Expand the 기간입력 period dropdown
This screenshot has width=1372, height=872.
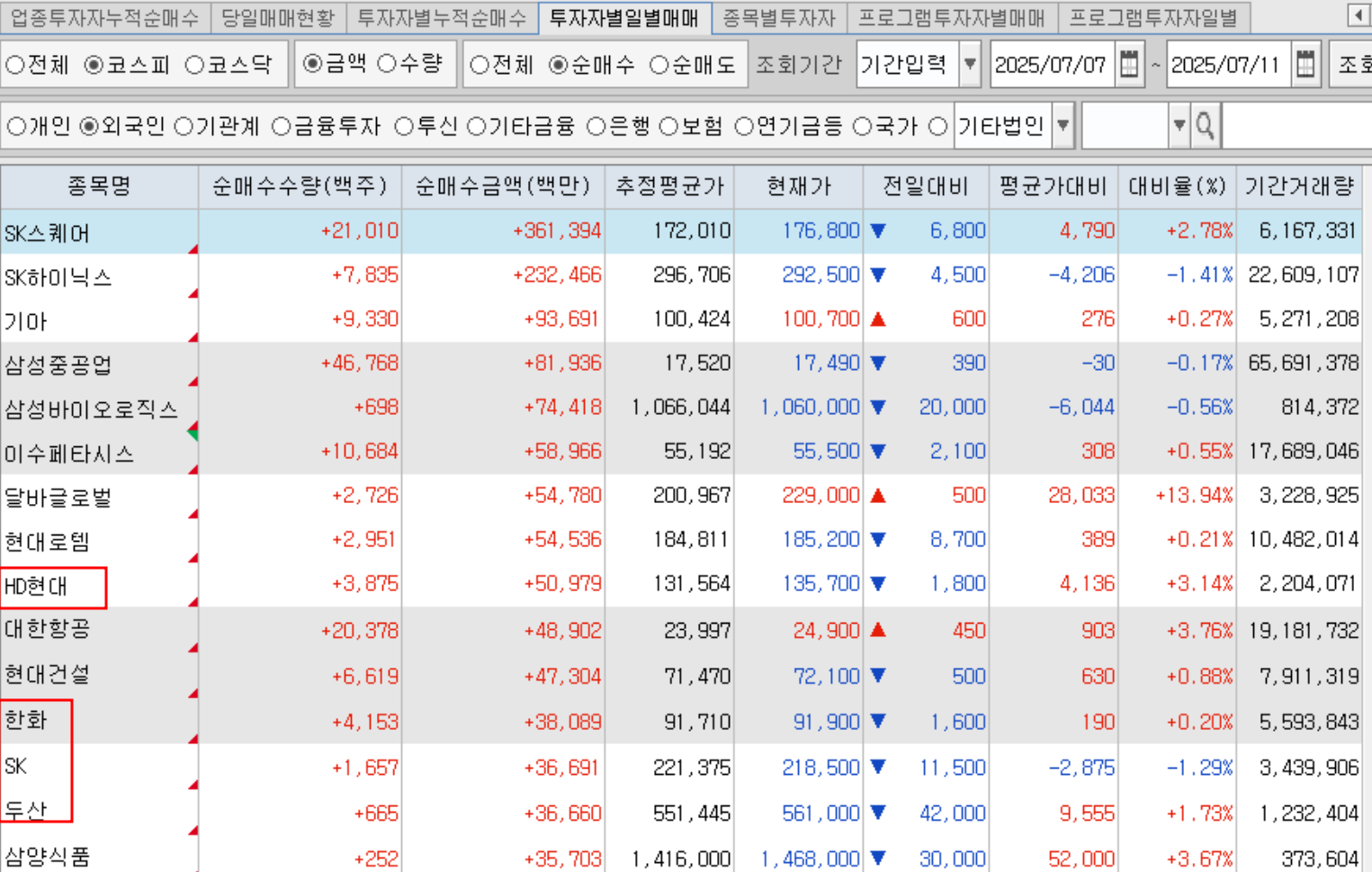970,65
